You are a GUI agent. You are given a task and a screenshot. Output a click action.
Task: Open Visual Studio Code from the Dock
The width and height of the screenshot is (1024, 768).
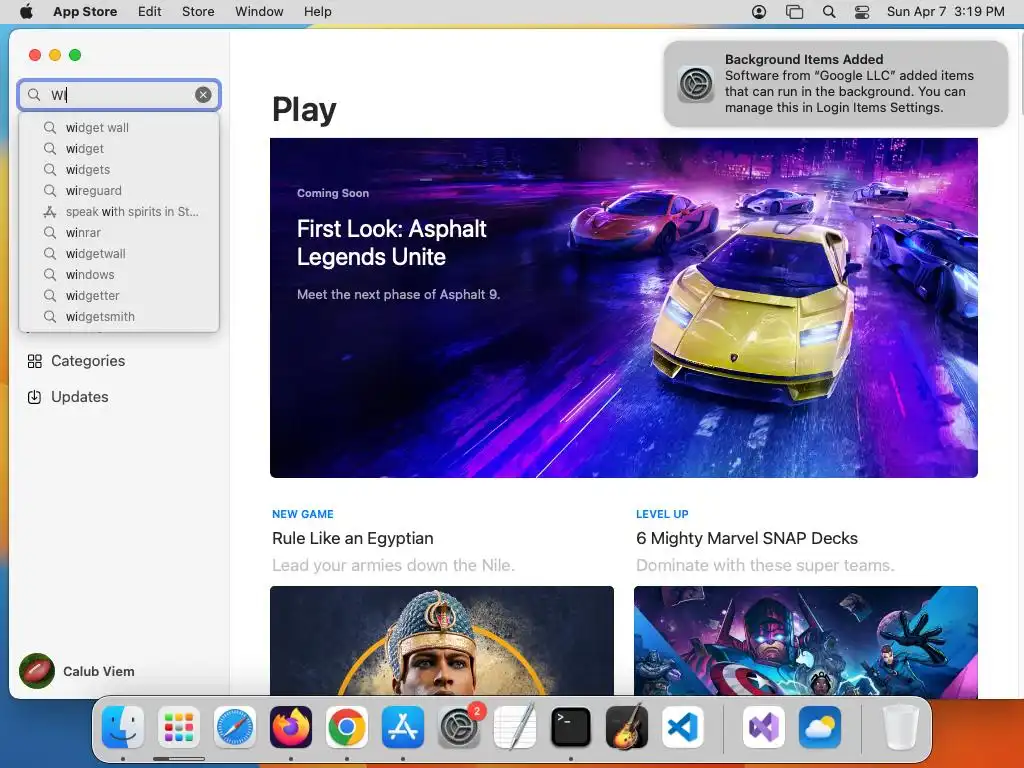click(x=683, y=727)
